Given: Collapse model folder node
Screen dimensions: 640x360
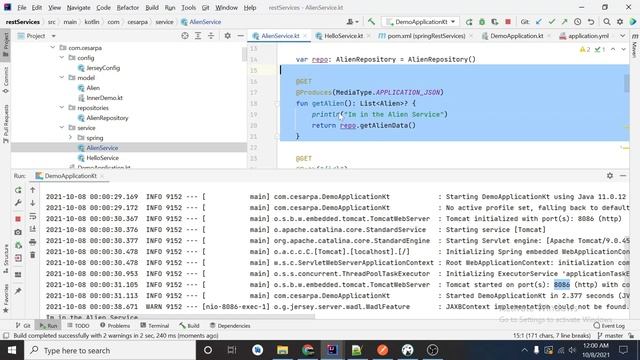Looking at the screenshot, I should 62,78.
